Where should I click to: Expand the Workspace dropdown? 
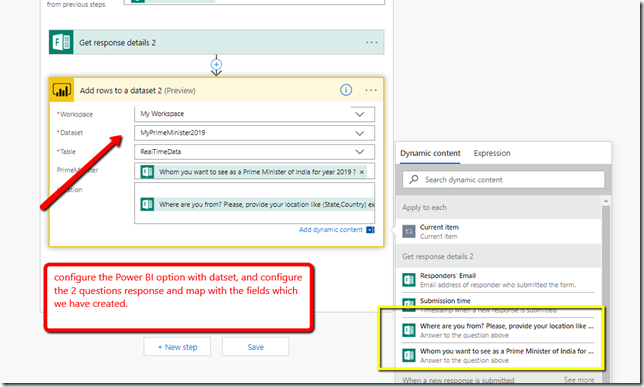359,114
